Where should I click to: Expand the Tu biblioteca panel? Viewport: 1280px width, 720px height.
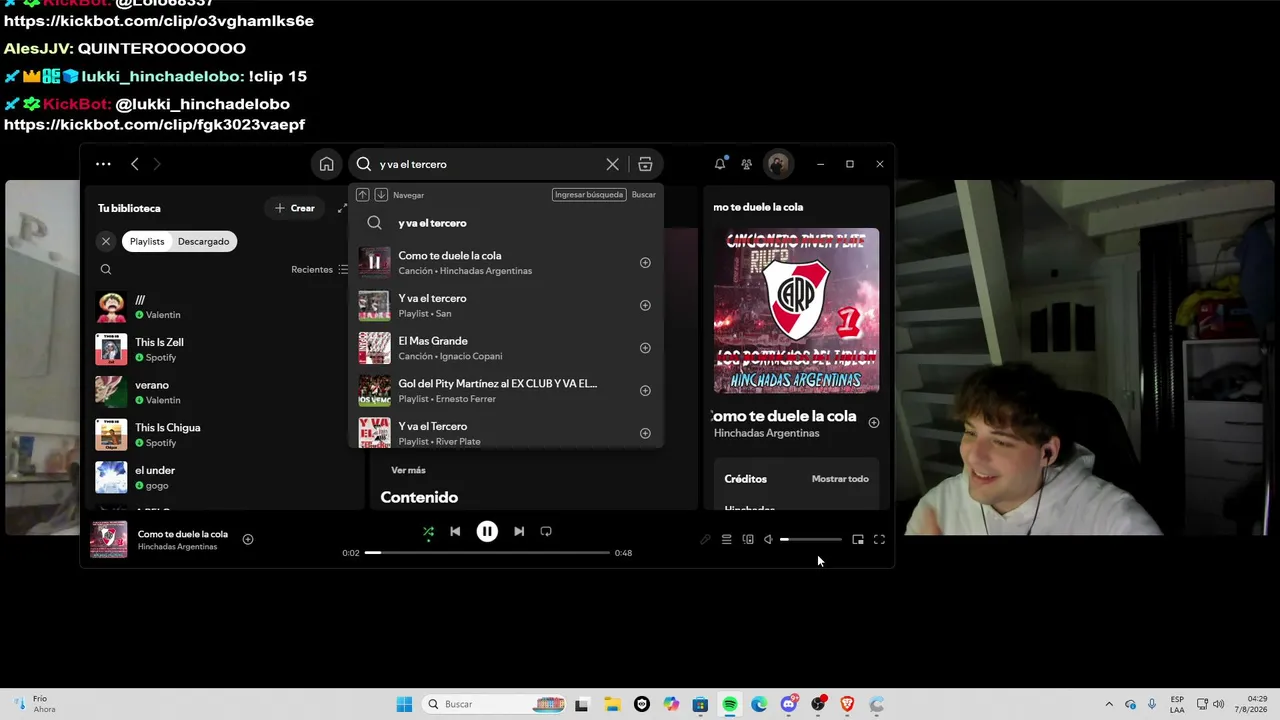pyautogui.click(x=342, y=208)
